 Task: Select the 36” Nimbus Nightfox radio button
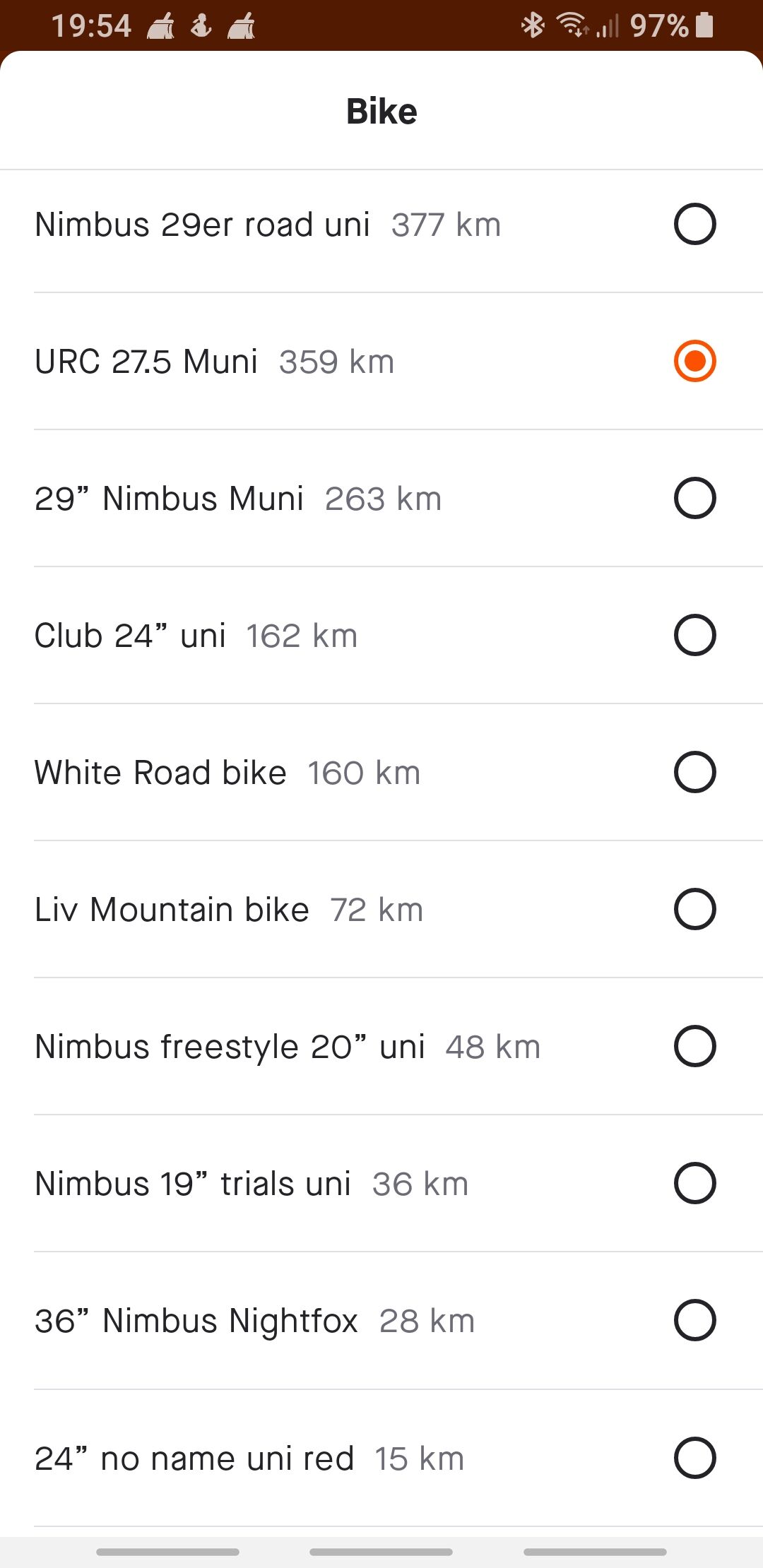tap(695, 1320)
